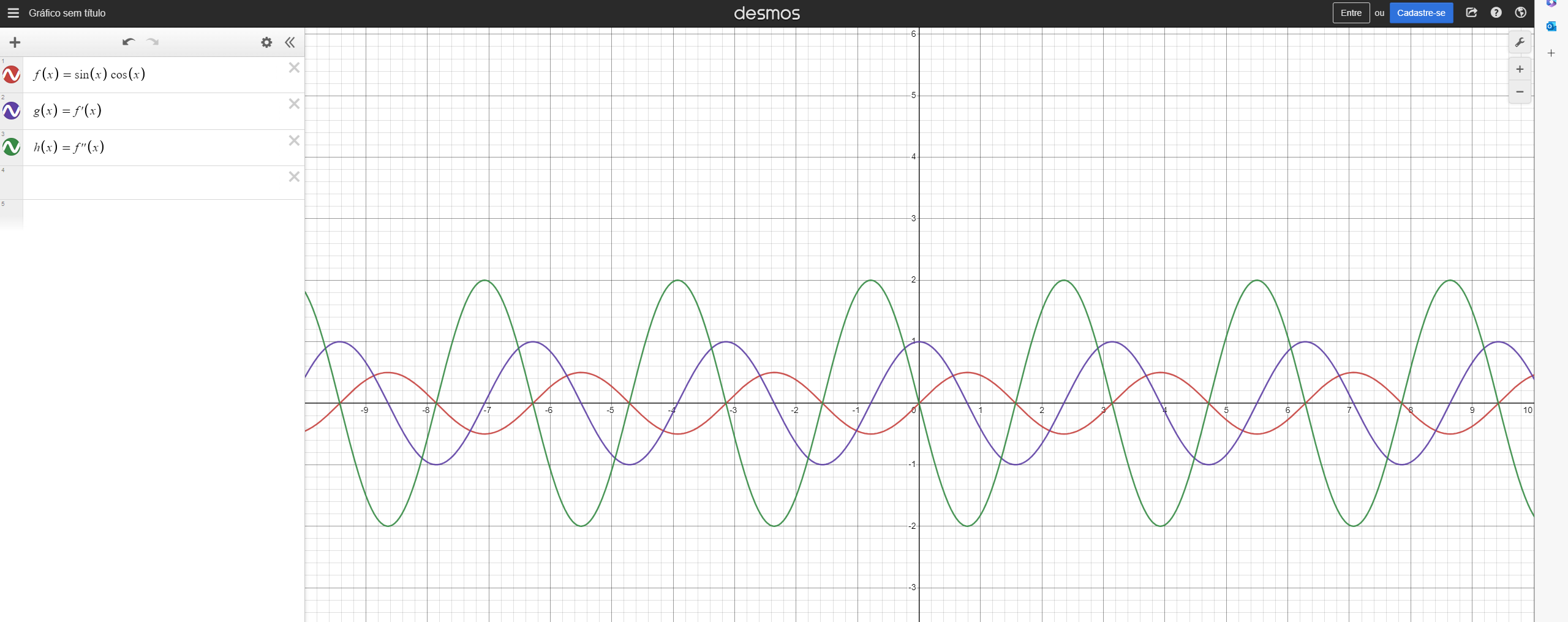Open graph settings wrench
The width and height of the screenshot is (1568, 622).
[1520, 42]
